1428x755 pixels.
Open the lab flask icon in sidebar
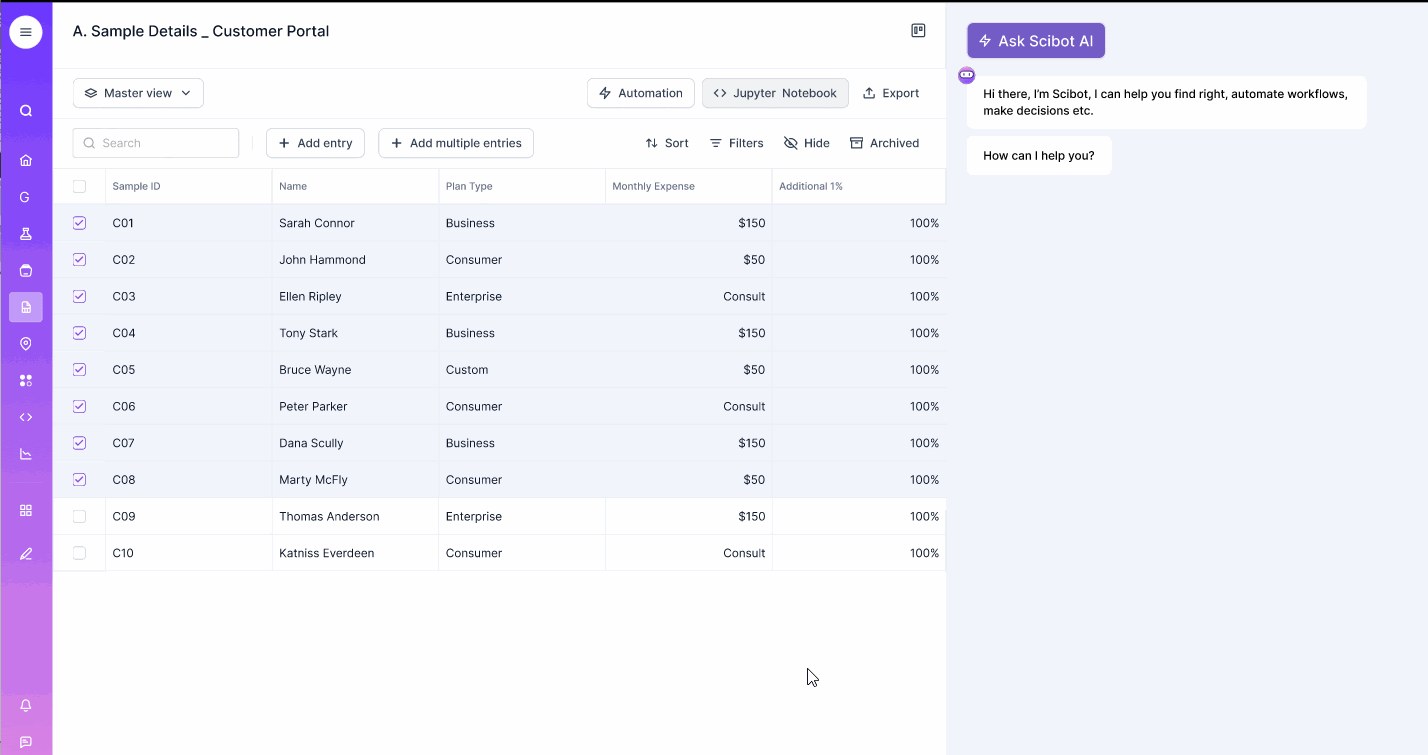25,233
